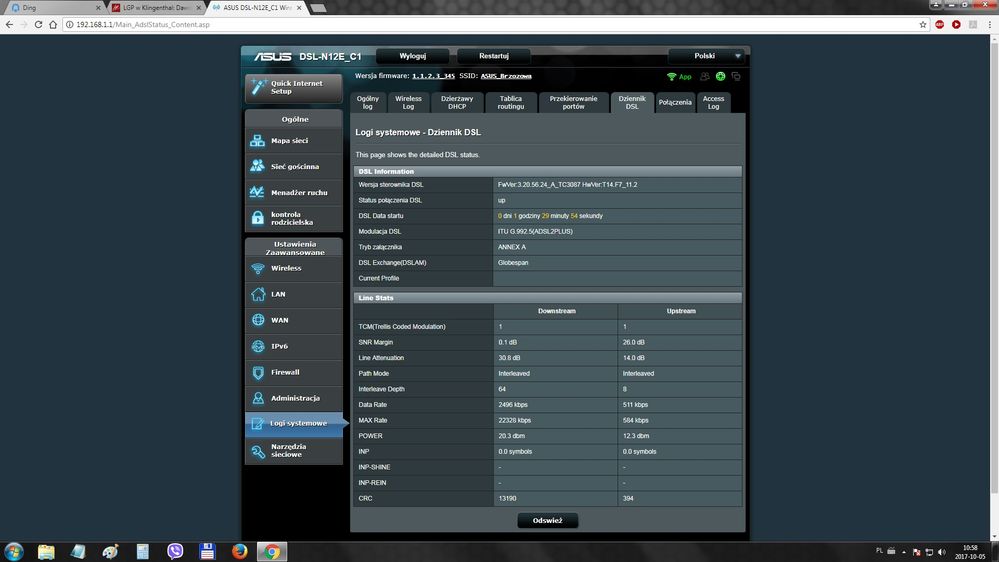Go to Sieć gościnna guest network

coord(293,167)
